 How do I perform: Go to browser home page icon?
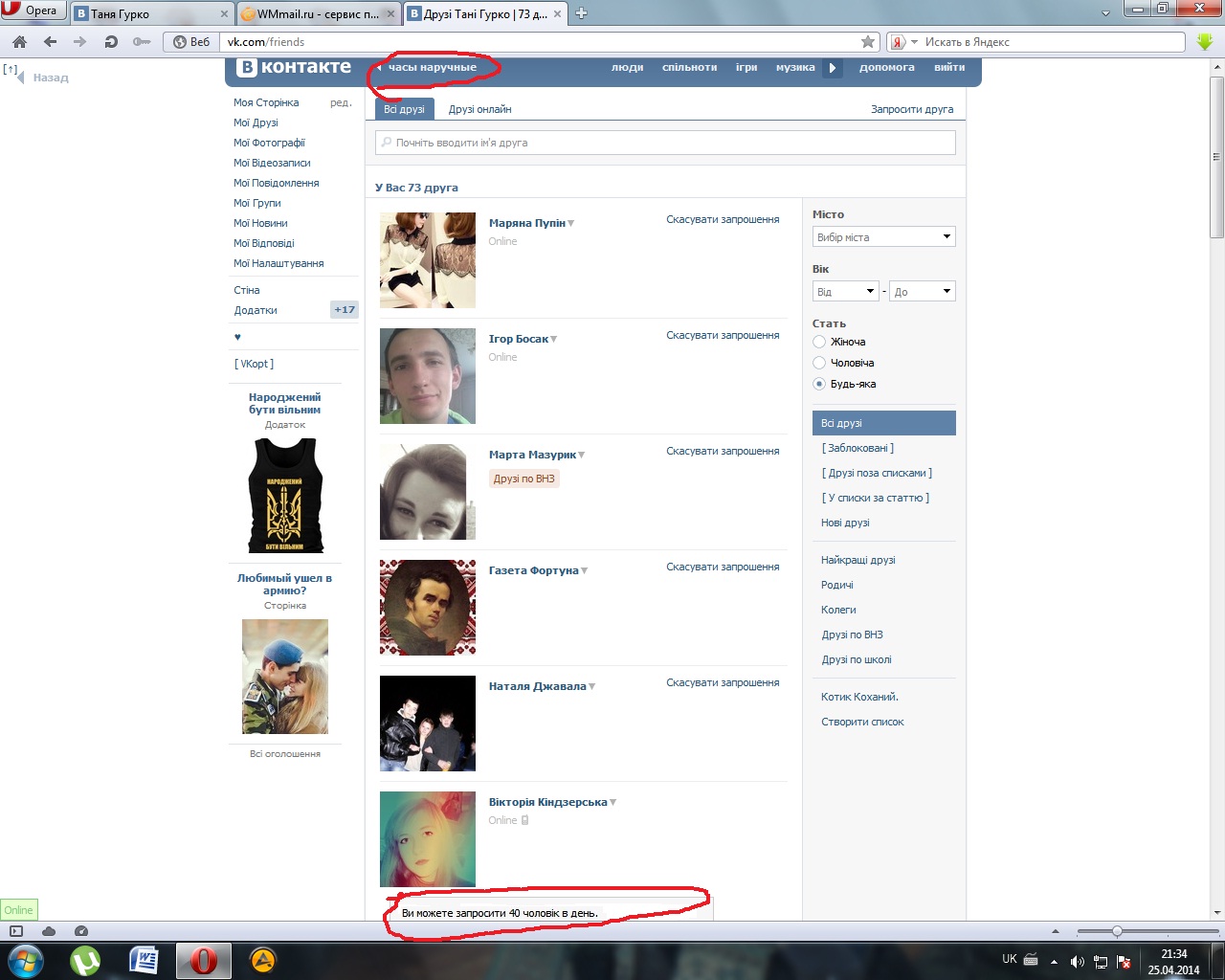(20, 42)
